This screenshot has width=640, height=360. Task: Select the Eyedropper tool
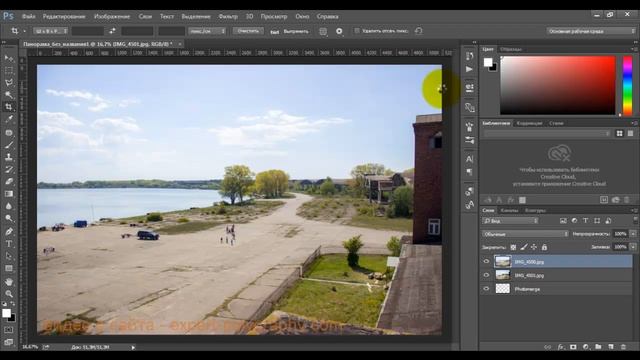coord(9,119)
